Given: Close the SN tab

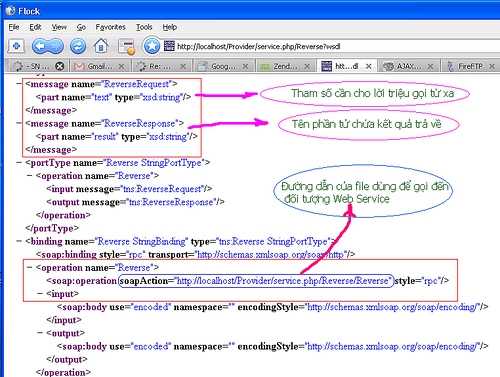Looking at the screenshot, I should click(x=59, y=66).
